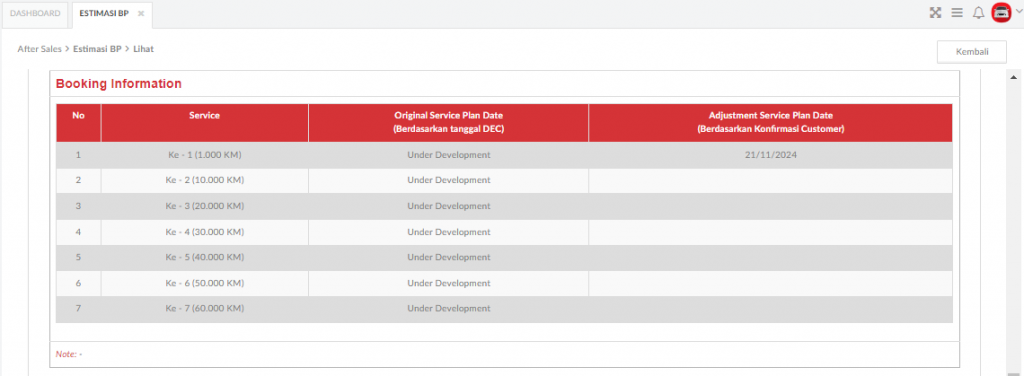1024x376 pixels.
Task: Select row Ke - 4 (30.000 KM)
Action: (x=504, y=232)
